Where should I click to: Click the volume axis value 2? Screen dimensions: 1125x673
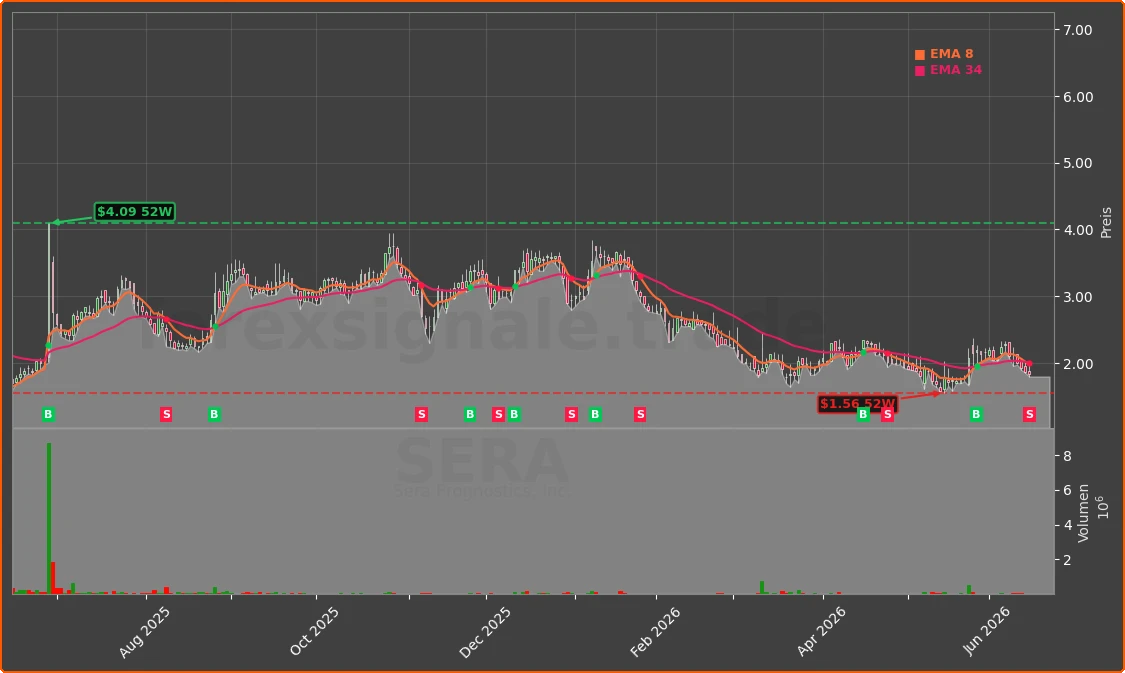click(x=1068, y=560)
